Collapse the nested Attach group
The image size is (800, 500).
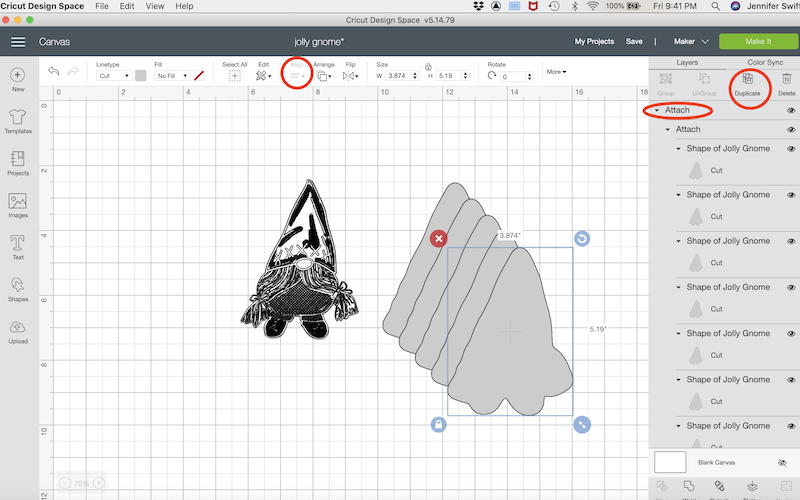tap(668, 130)
